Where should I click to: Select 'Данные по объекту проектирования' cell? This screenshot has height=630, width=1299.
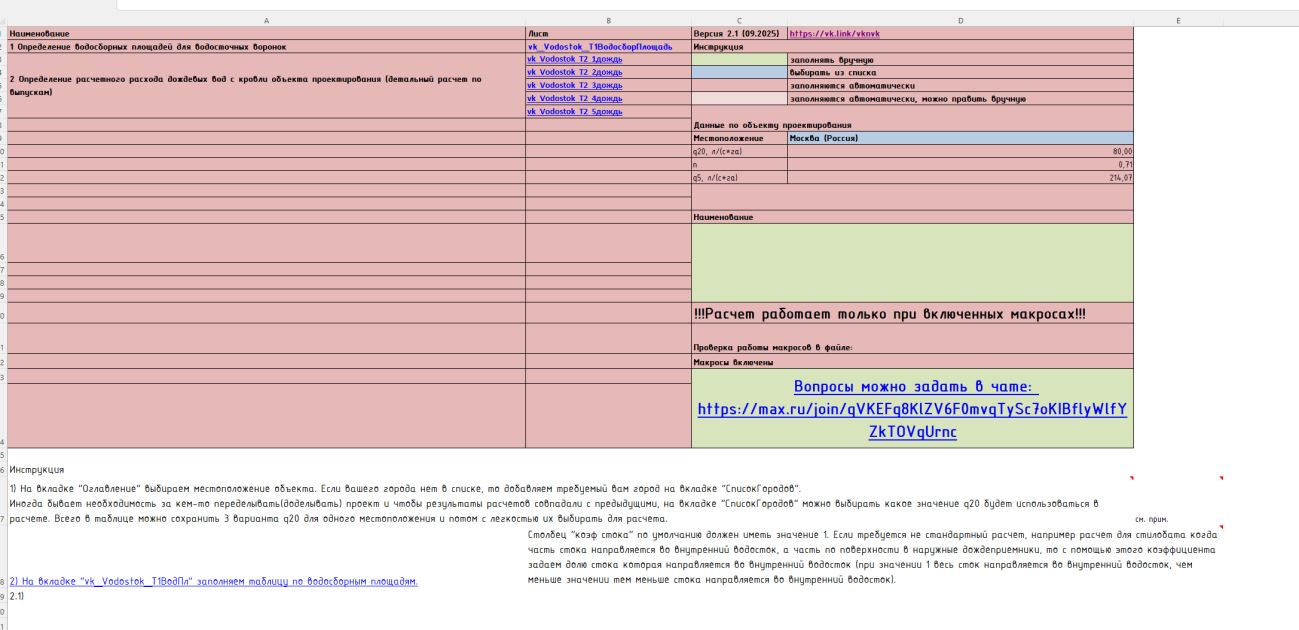912,125
